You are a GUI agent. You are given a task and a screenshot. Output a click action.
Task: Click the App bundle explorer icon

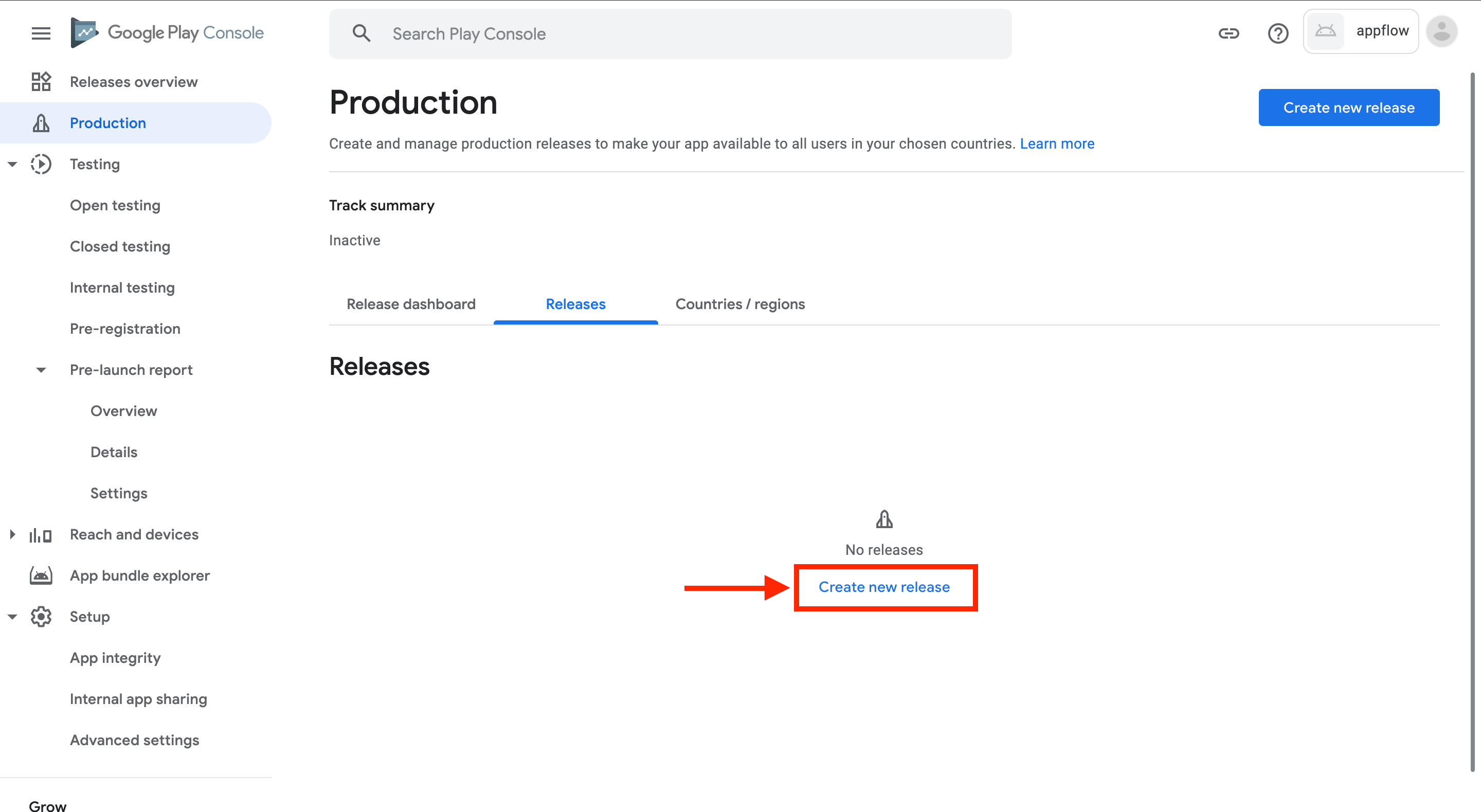(x=40, y=575)
